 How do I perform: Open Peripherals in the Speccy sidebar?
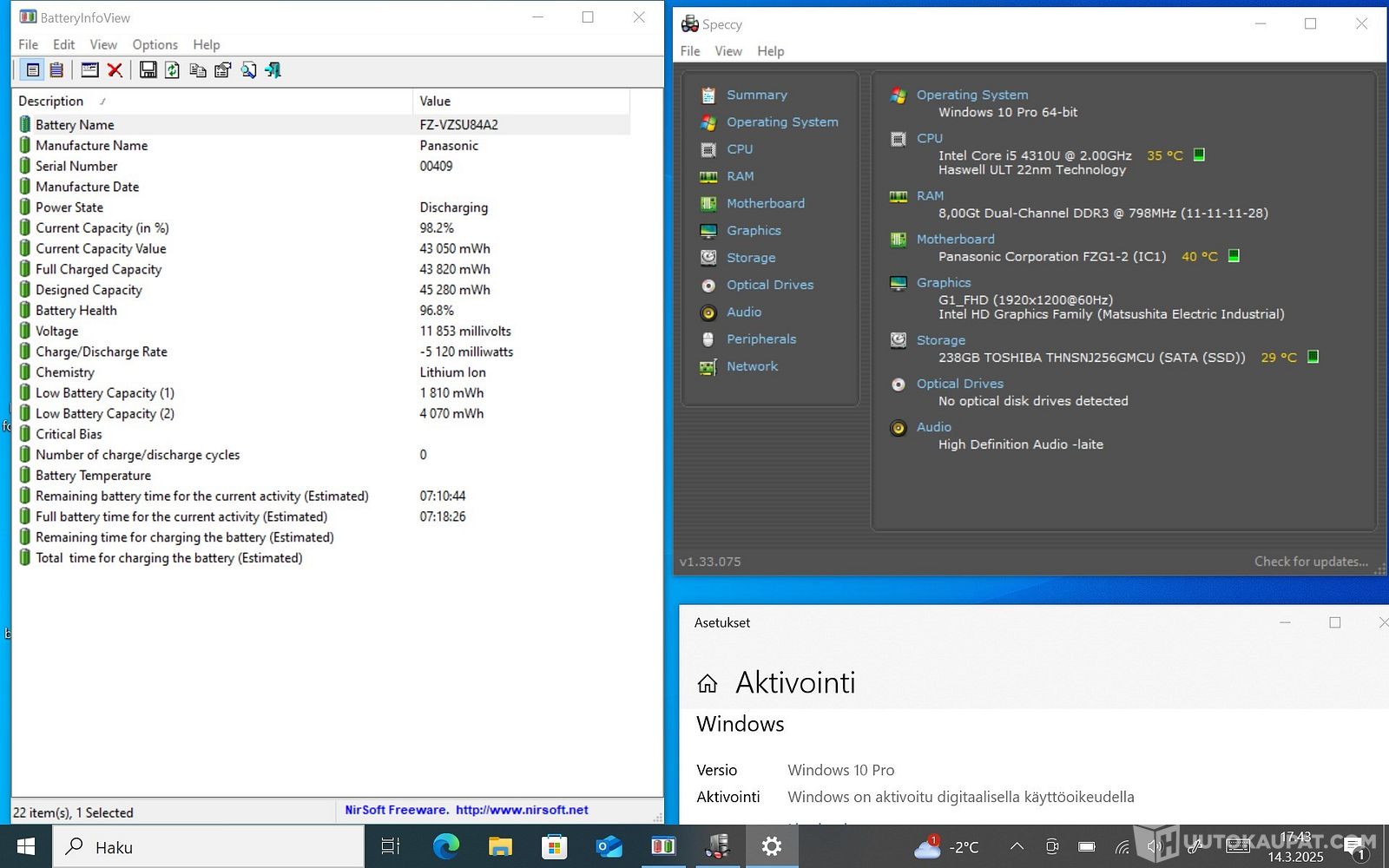[x=761, y=339]
